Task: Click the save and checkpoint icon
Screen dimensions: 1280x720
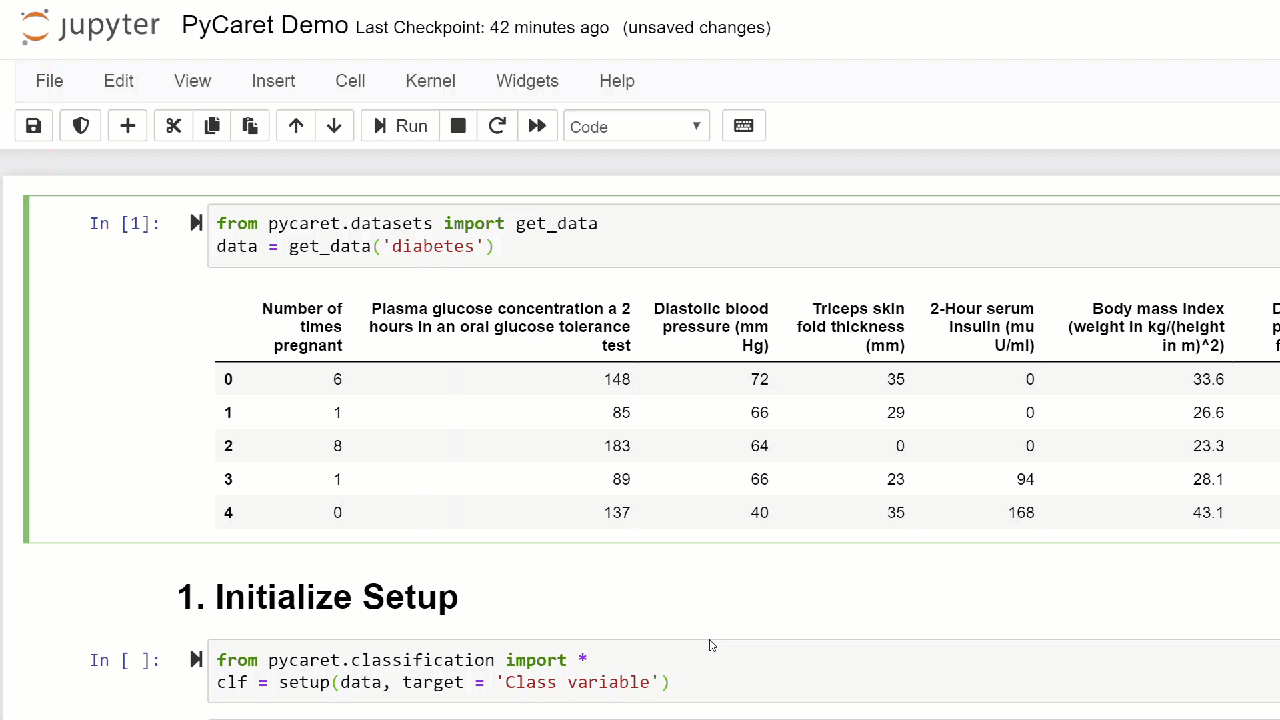Action: (x=34, y=126)
